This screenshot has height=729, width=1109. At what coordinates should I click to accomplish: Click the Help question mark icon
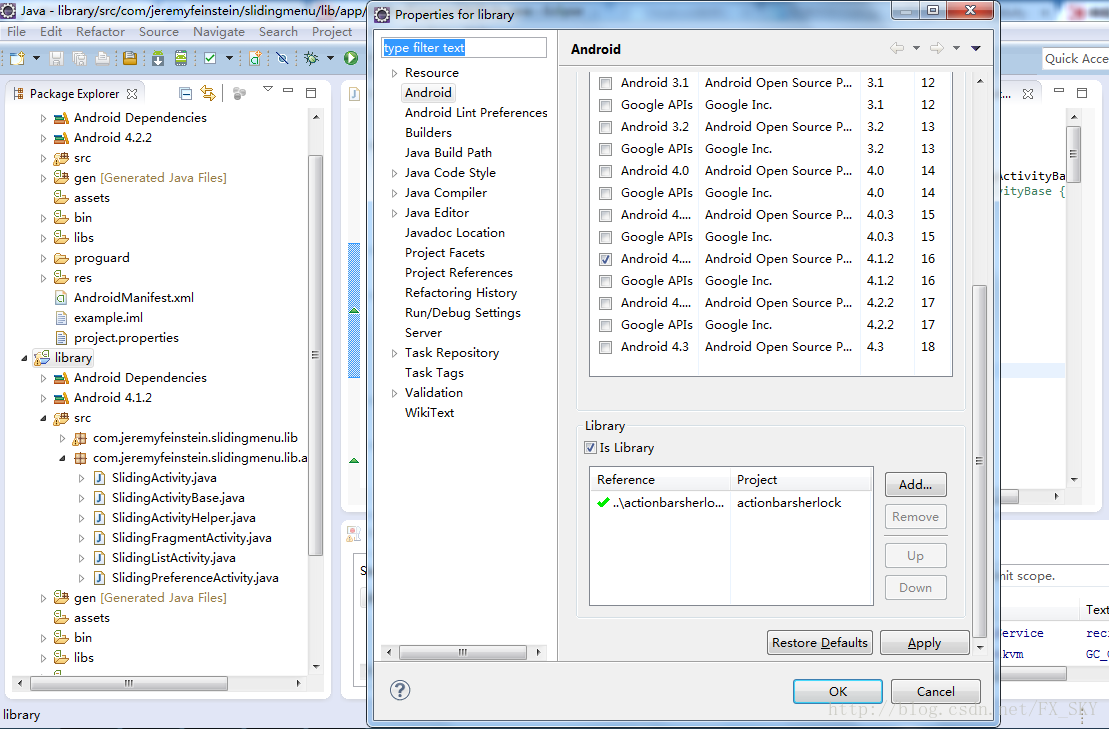click(400, 690)
